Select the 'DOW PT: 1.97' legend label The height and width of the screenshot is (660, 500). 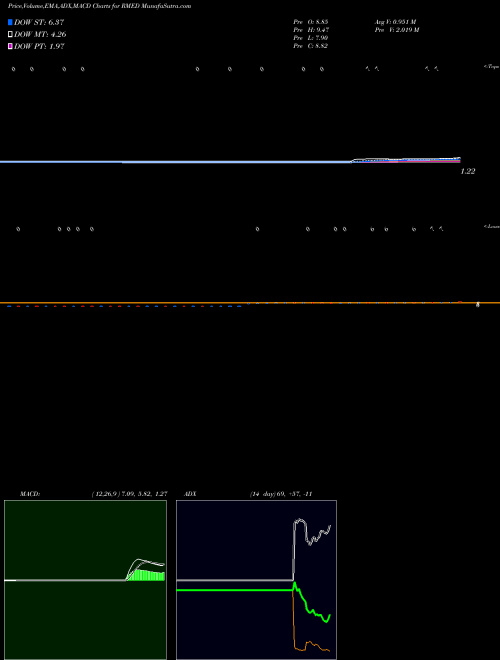(x=39, y=46)
